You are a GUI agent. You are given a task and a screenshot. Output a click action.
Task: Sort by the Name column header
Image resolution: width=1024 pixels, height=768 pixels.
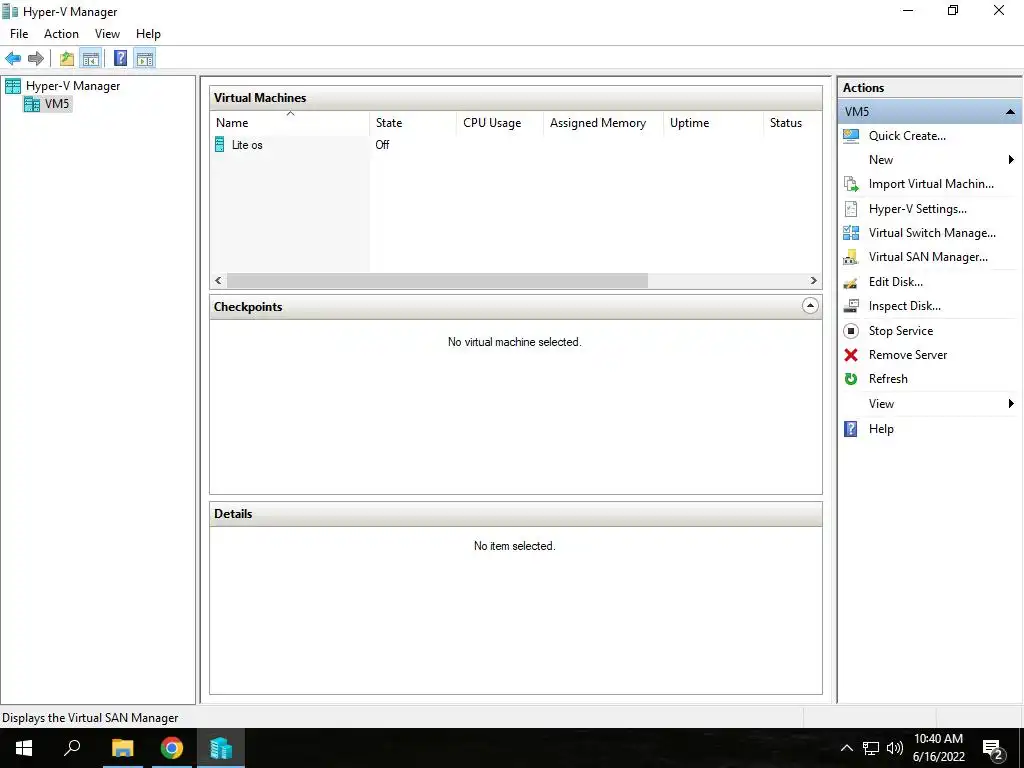[x=290, y=123]
